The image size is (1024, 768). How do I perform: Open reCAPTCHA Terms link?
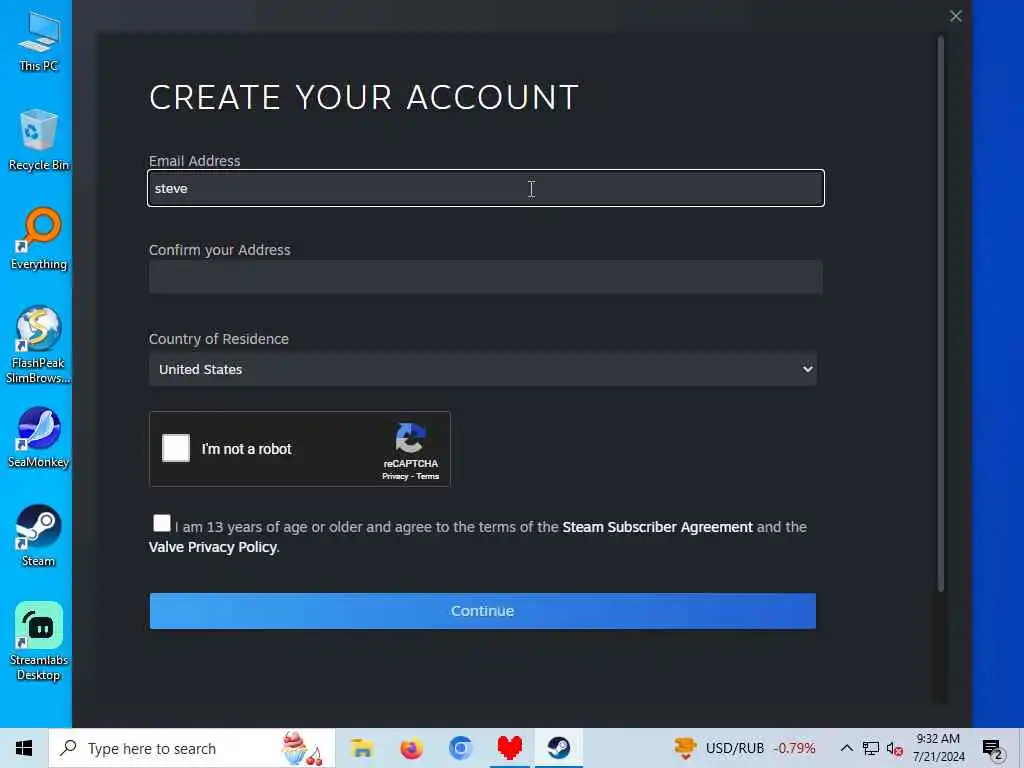pos(428,476)
